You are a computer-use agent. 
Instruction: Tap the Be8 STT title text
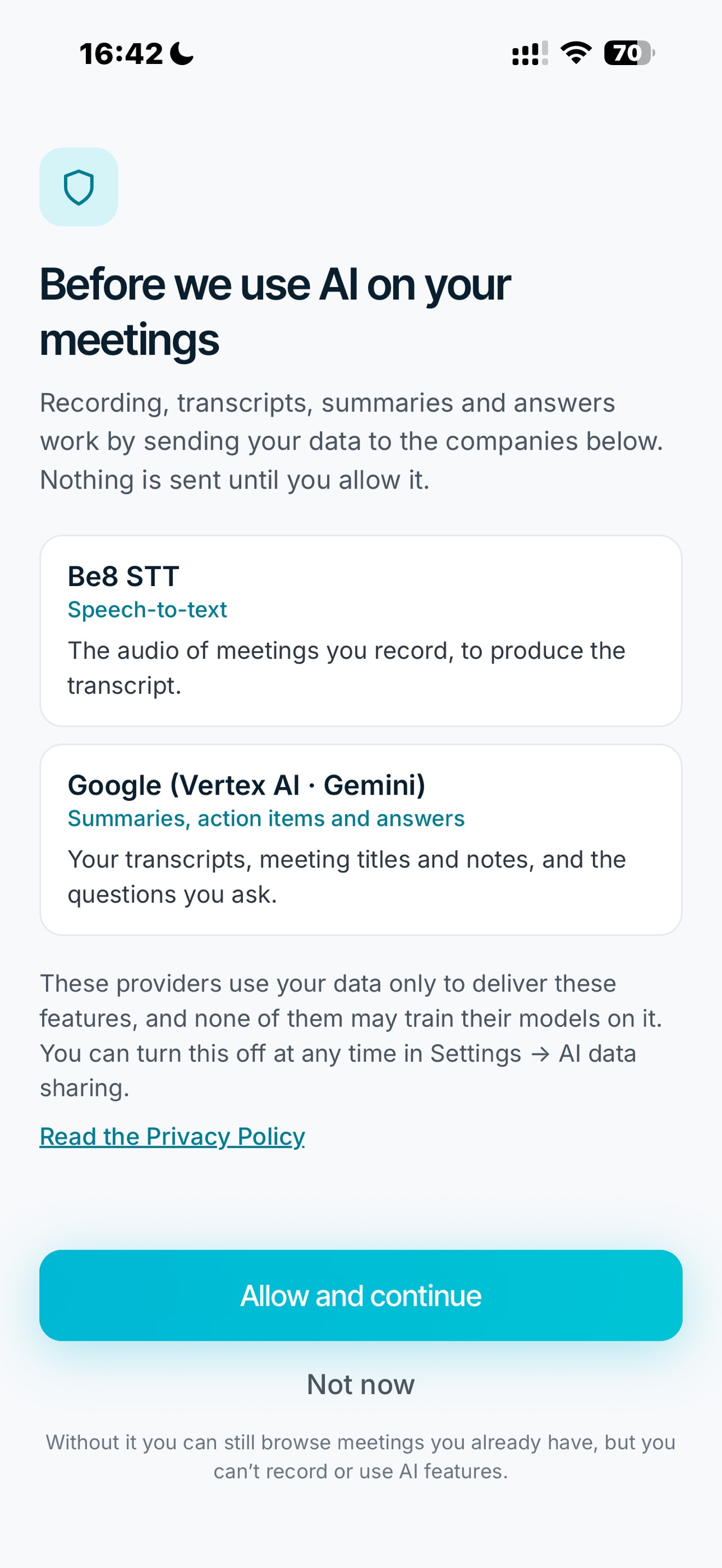click(123, 576)
